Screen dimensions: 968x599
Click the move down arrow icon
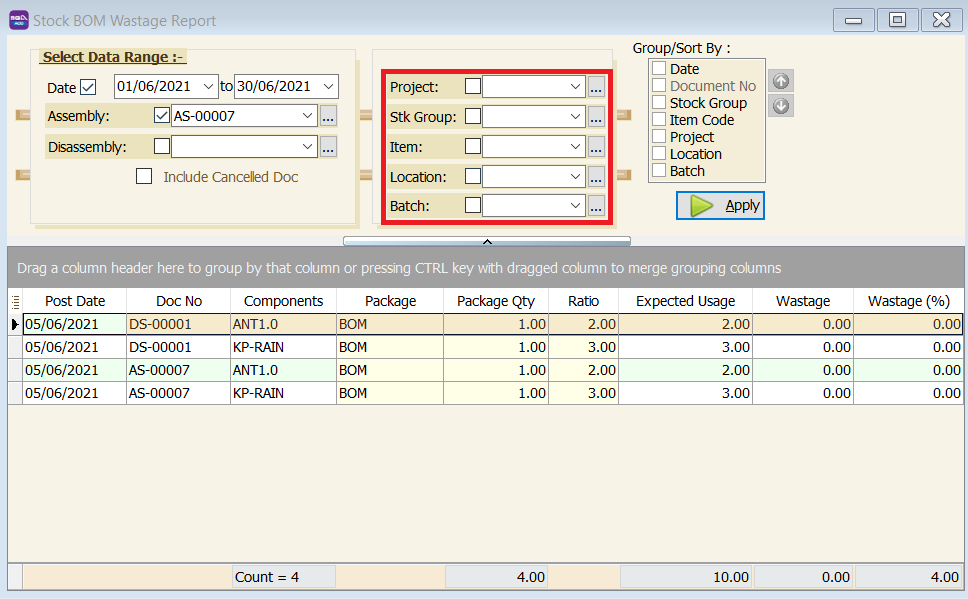[x=782, y=105]
